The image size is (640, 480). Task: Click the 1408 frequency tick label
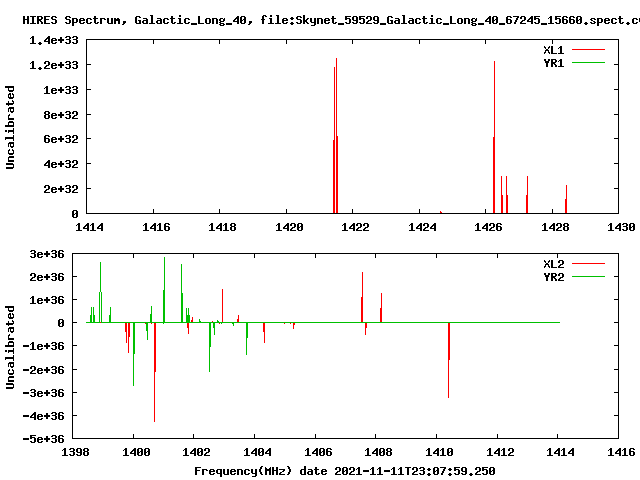[x=378, y=452]
